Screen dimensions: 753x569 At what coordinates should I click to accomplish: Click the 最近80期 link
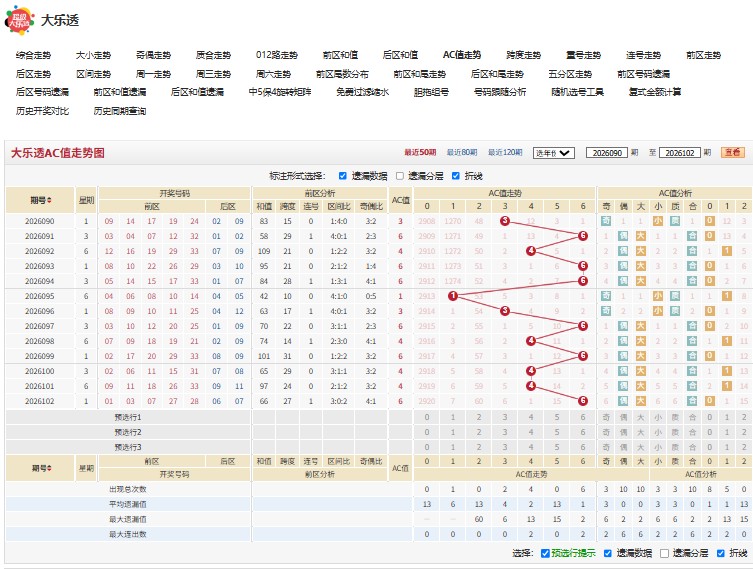pyautogui.click(x=462, y=153)
